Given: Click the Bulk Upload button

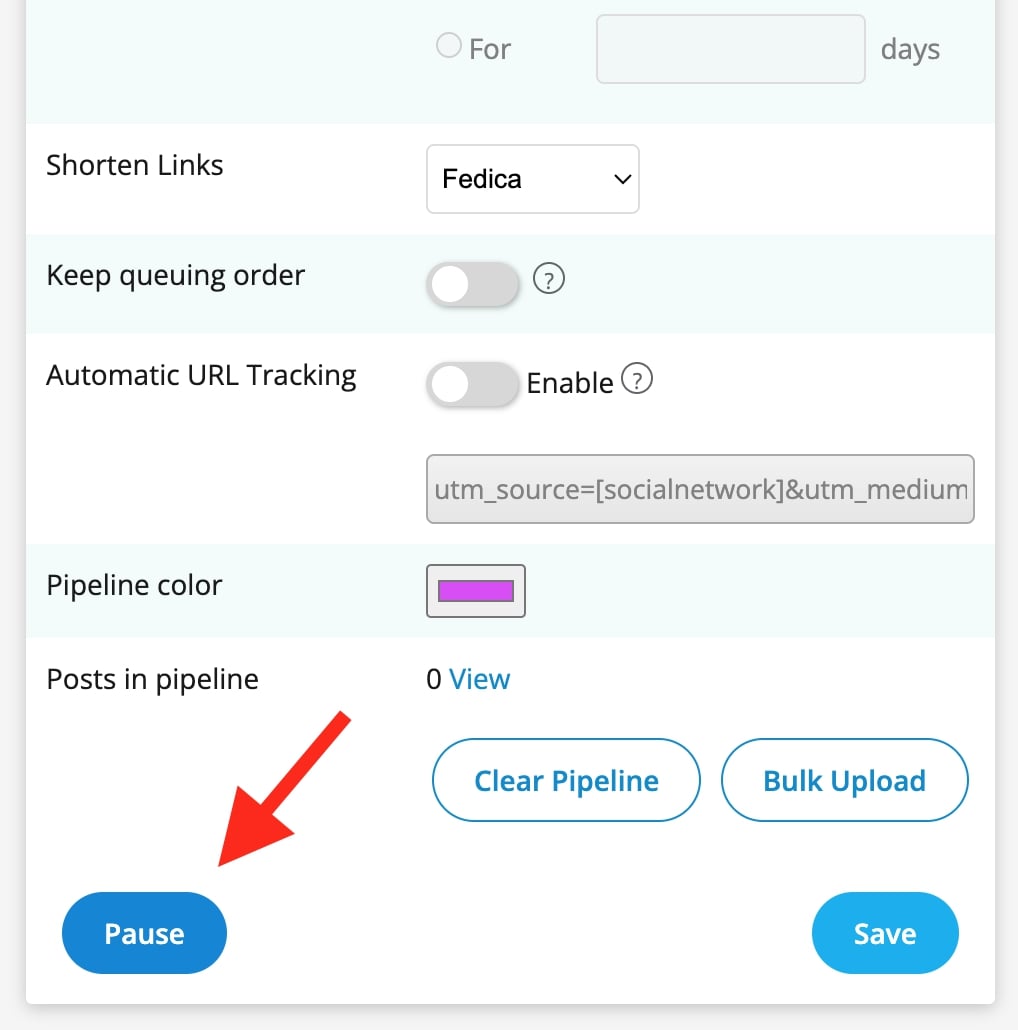Looking at the screenshot, I should coord(844,781).
